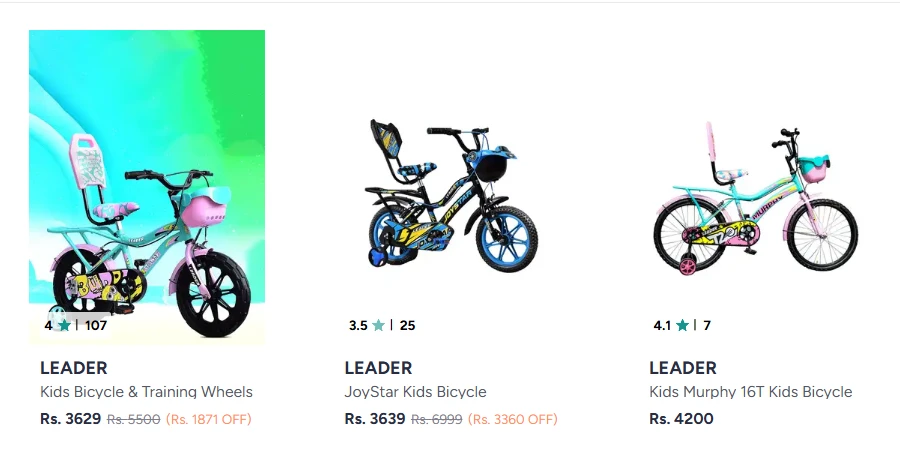This screenshot has height=466, width=900.
Task: Open the Kids Murphy 16T Kids Bicycle title
Action: click(x=750, y=392)
